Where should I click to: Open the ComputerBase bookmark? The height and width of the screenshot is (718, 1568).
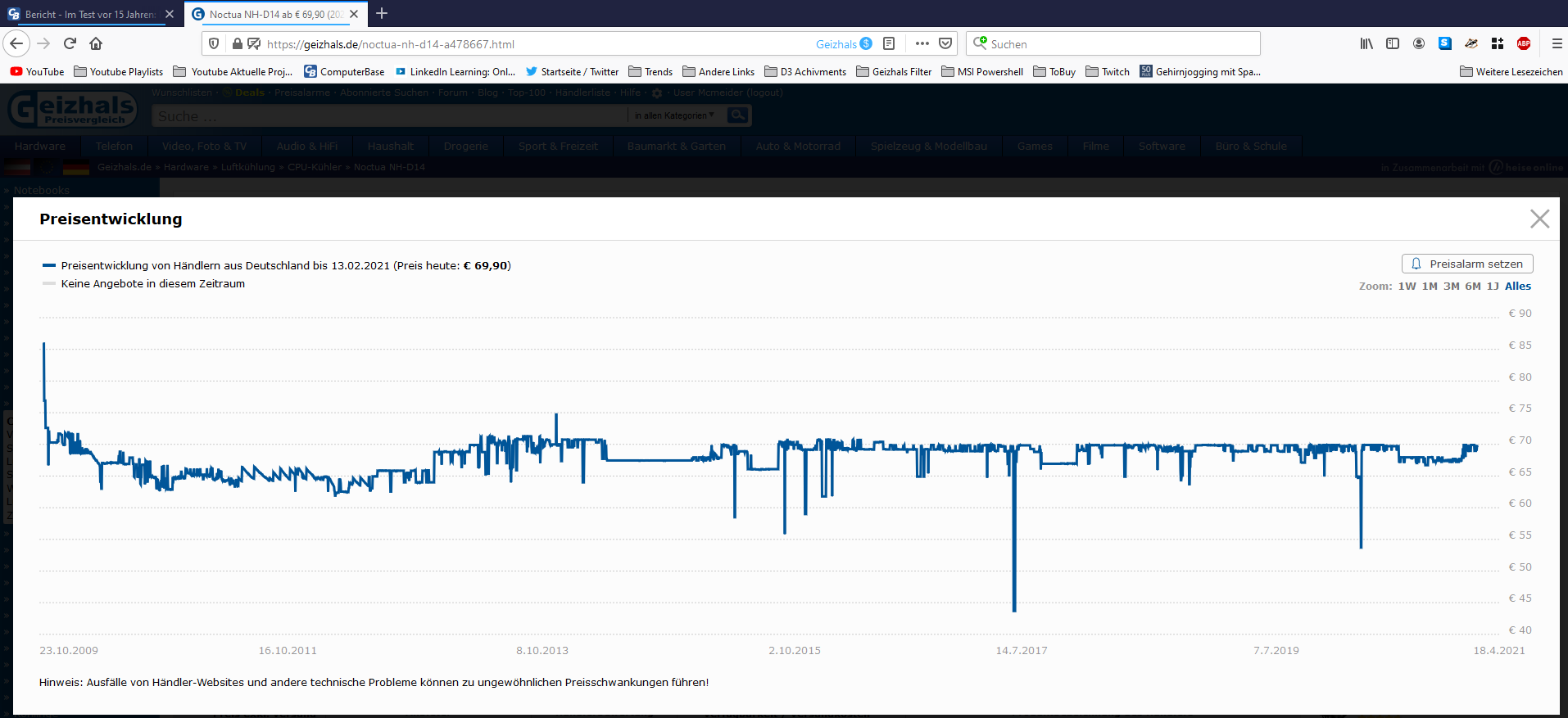[344, 72]
